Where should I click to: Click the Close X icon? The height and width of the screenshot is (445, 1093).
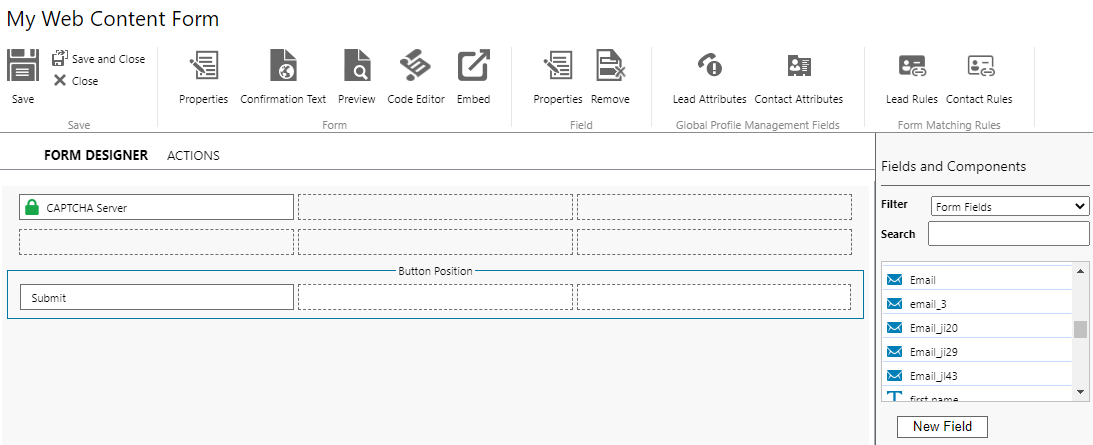point(60,80)
